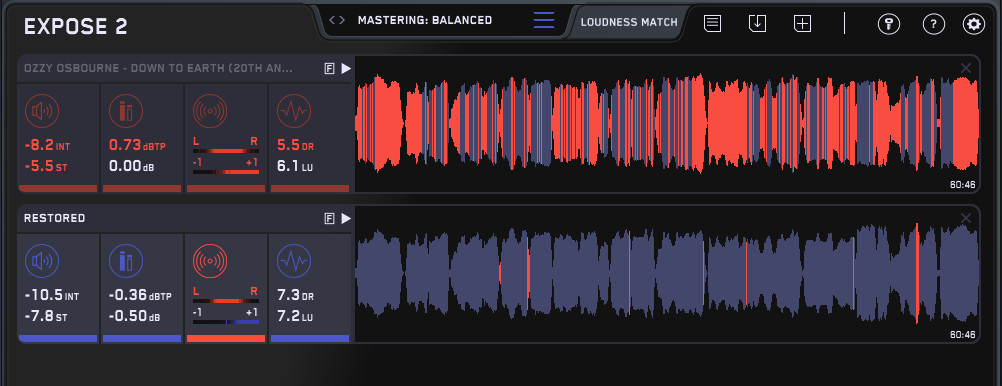
Task: Click the EXPOSE 2 logo title
Action: [75, 26]
